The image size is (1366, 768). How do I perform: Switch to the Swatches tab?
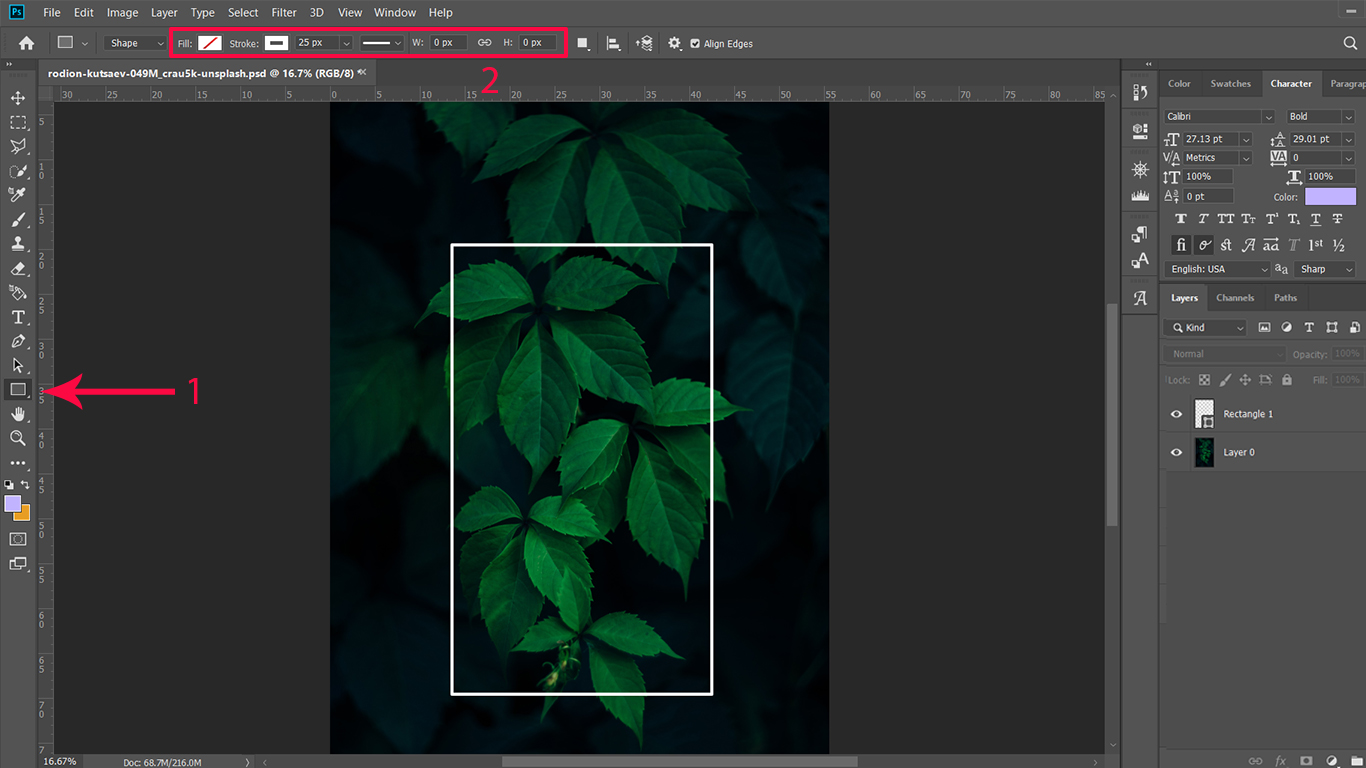point(1230,84)
